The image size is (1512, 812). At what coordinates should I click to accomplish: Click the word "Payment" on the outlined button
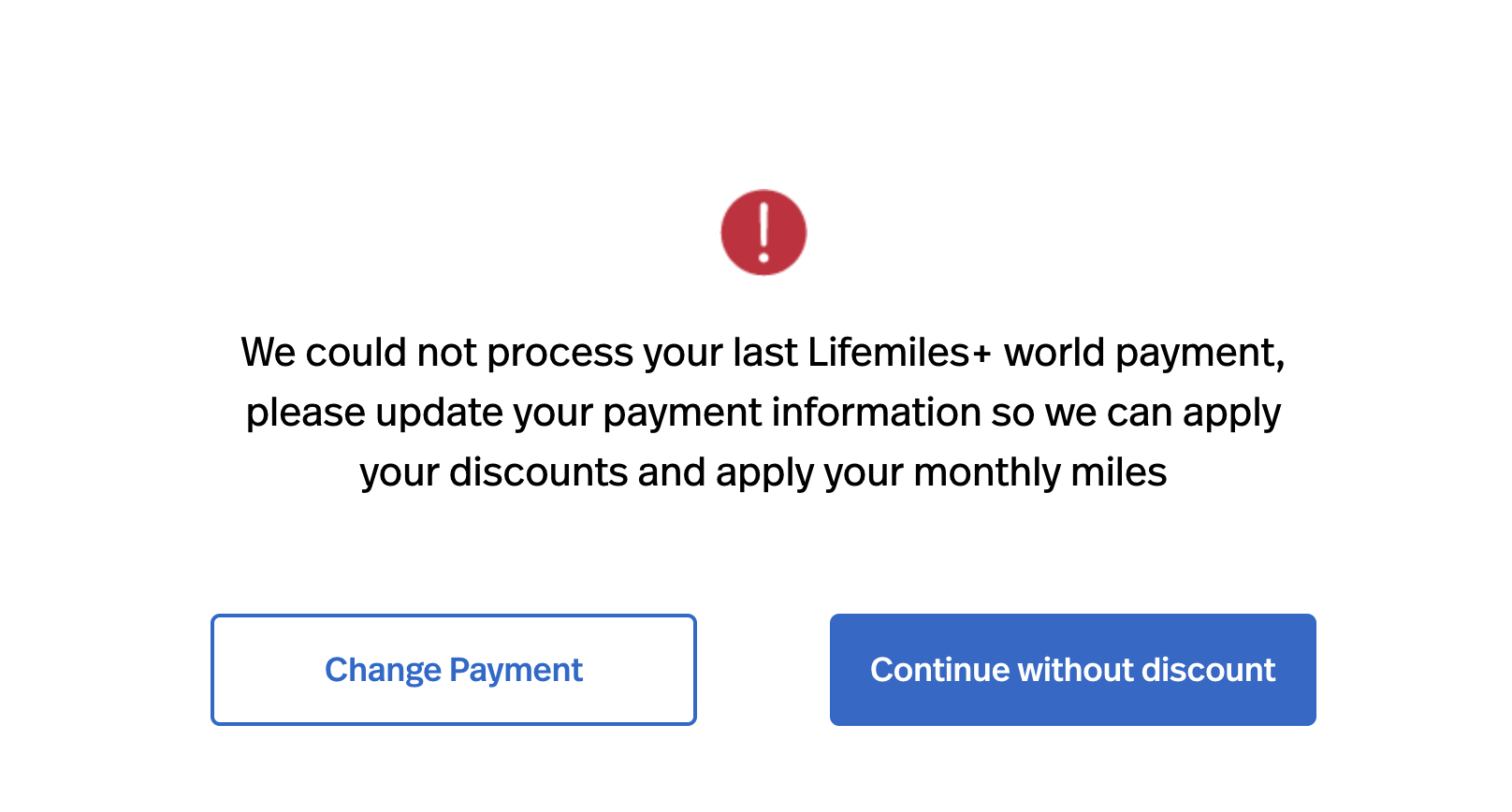coord(516,671)
